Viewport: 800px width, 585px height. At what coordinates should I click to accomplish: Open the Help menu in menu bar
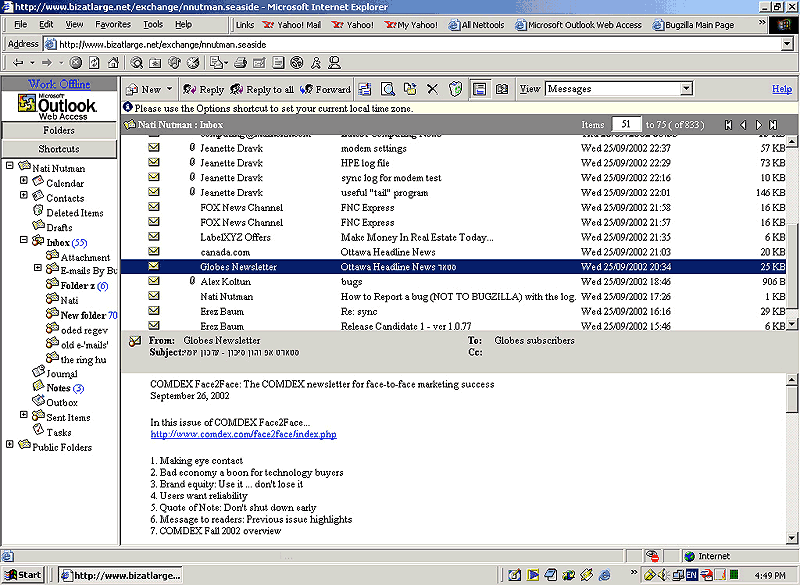click(183, 24)
